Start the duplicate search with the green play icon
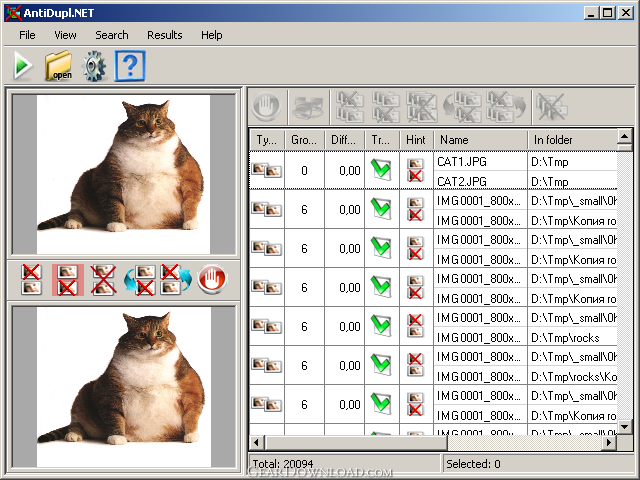Viewport: 640px width, 480px height. (23, 67)
